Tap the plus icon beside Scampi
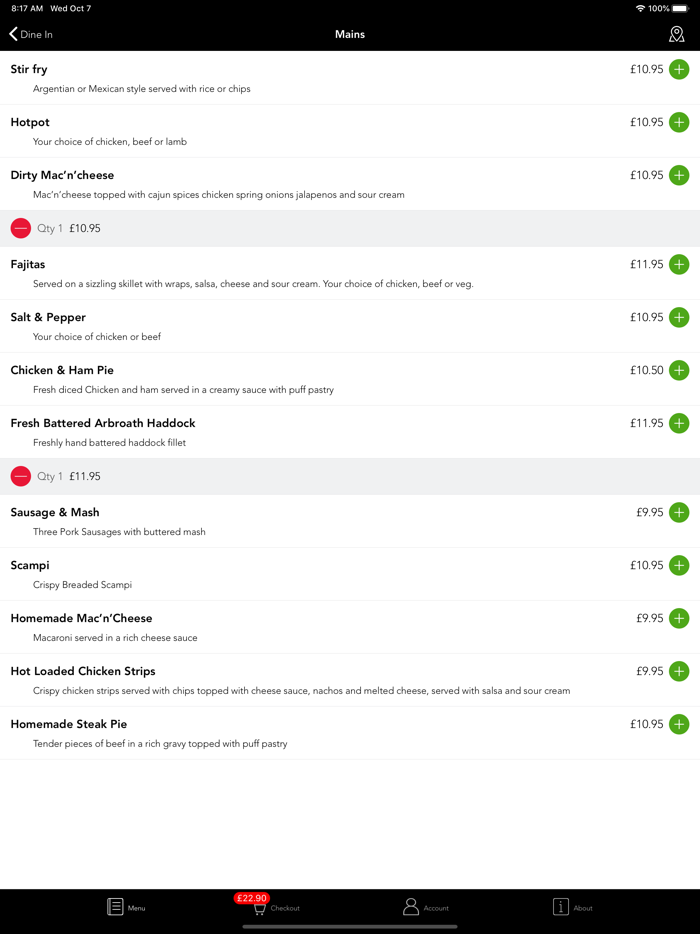The width and height of the screenshot is (700, 934). coord(679,565)
